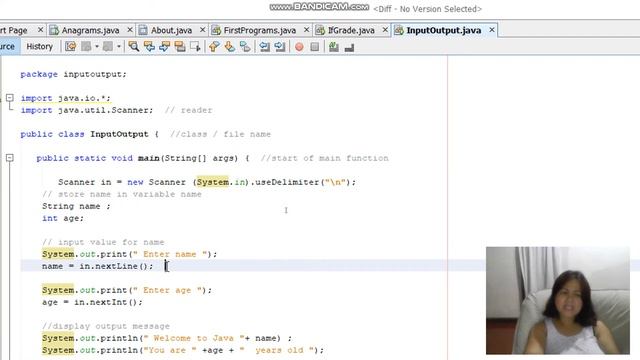
Task: Open the Back navigation dropdown arrow
Action: click(x=97, y=47)
